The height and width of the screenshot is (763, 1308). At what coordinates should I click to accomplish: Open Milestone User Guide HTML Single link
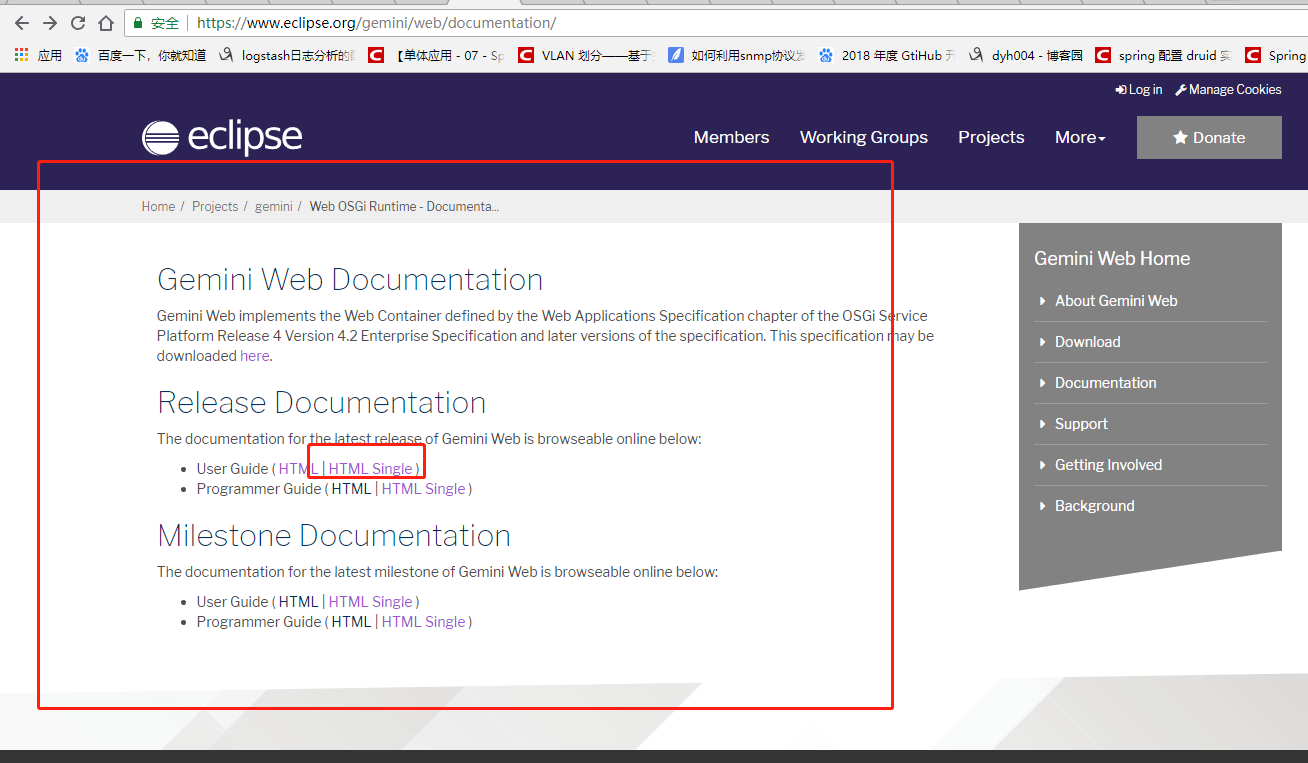coord(370,602)
